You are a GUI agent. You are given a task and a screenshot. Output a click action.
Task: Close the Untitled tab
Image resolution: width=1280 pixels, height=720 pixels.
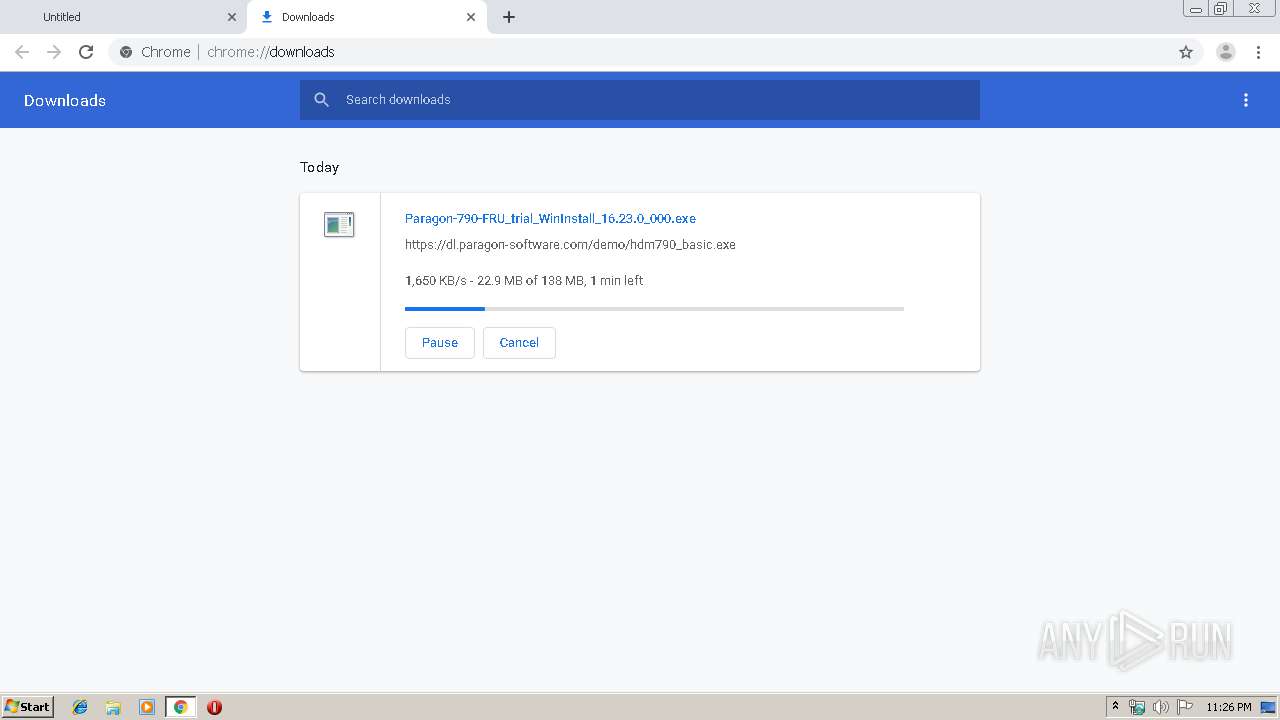click(x=232, y=17)
